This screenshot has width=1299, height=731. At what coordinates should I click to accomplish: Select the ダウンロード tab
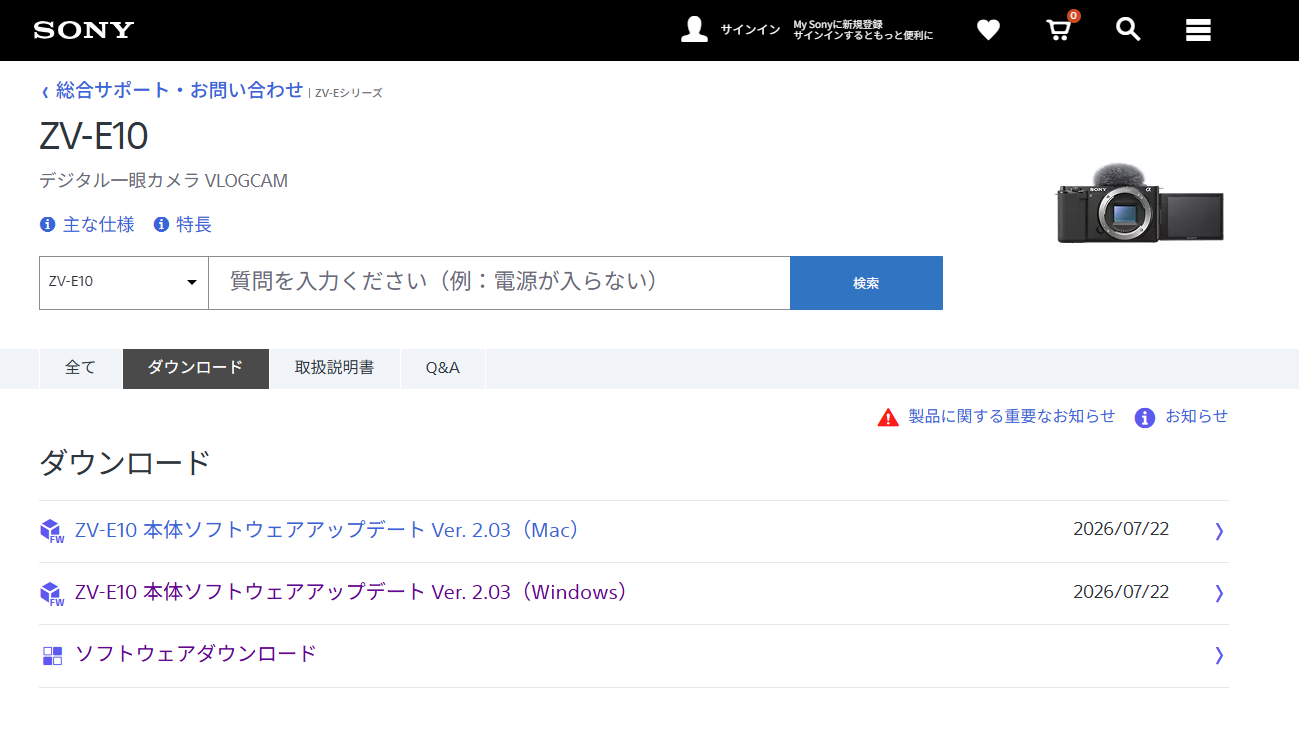[195, 368]
